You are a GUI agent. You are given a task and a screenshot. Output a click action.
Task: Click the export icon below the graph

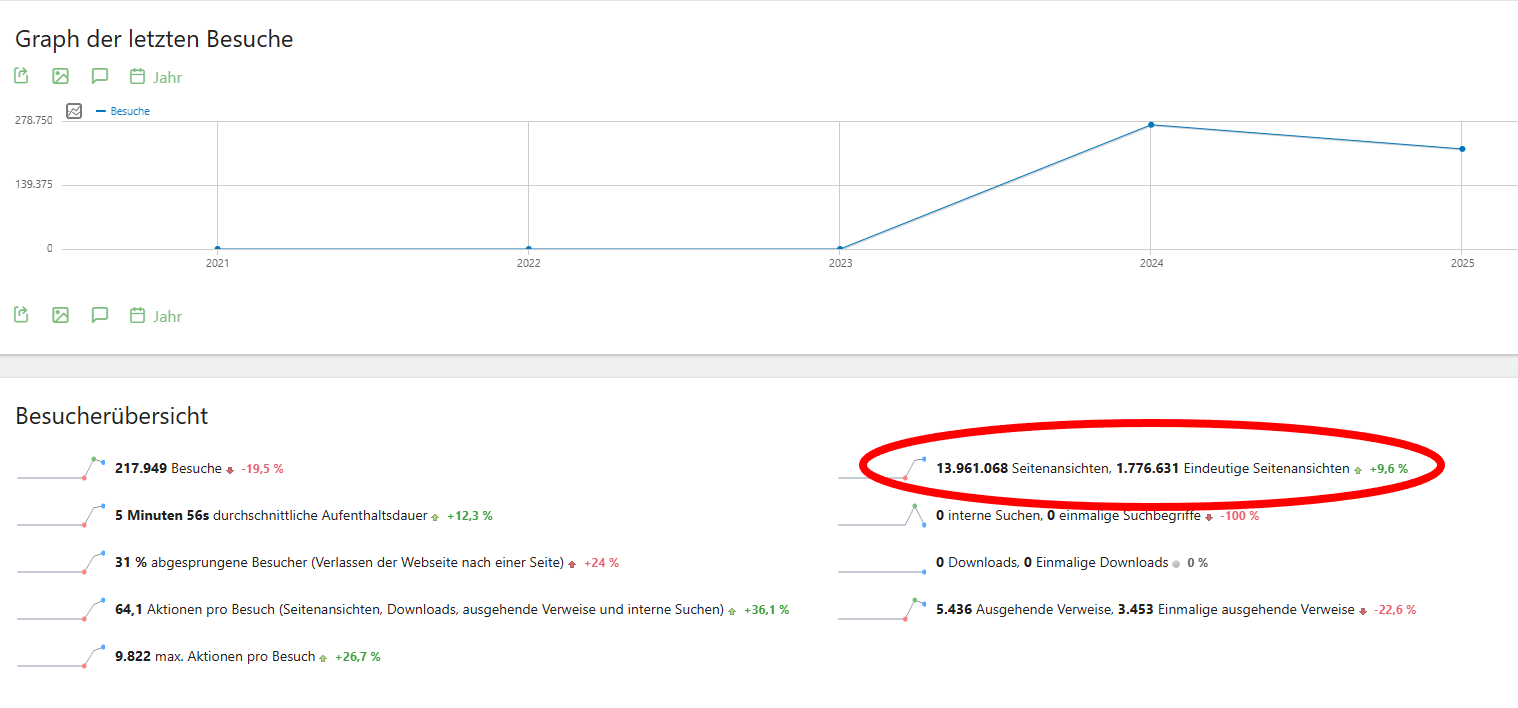pyautogui.click(x=21, y=315)
